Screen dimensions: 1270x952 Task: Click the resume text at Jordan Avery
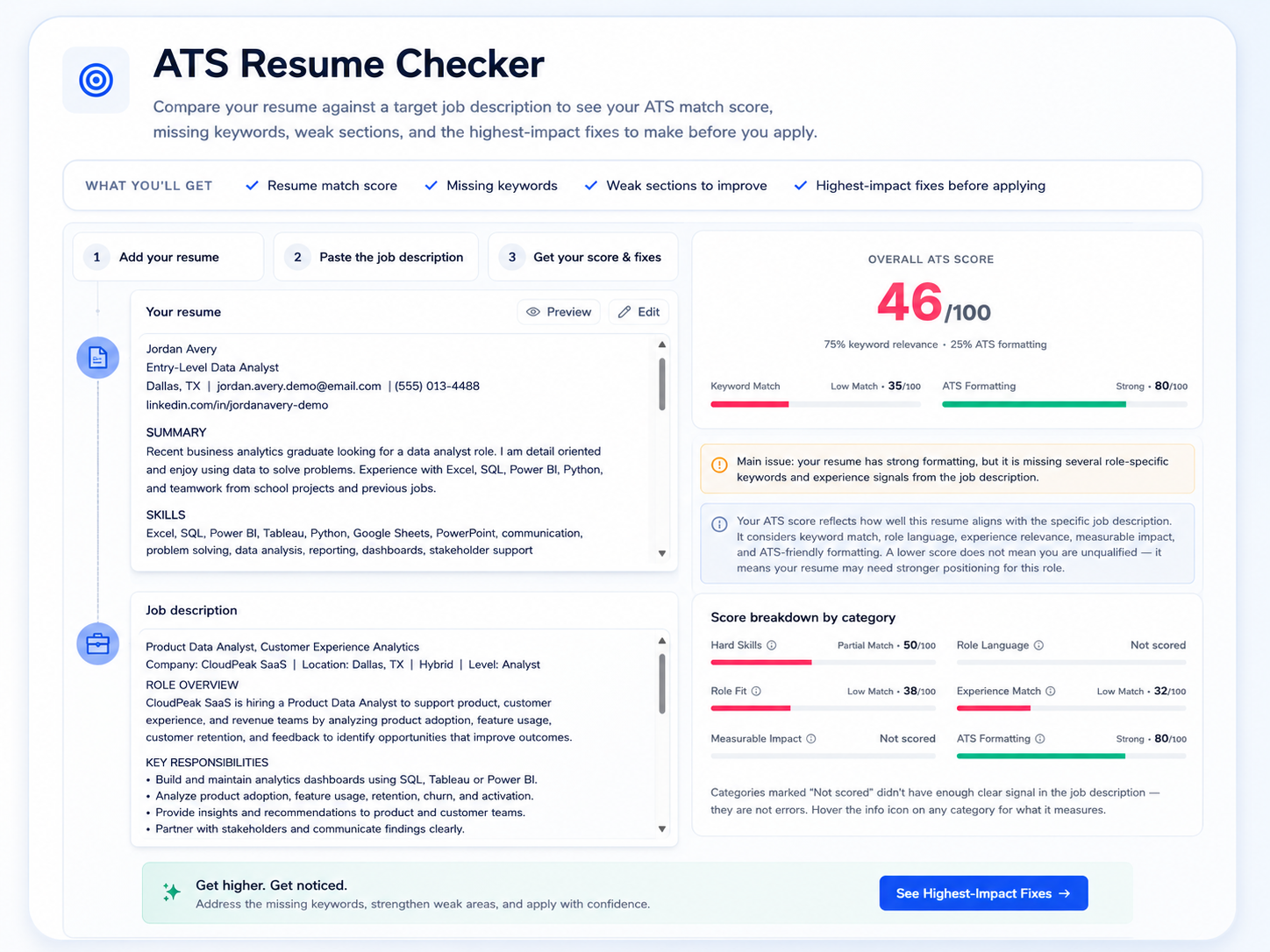click(181, 349)
